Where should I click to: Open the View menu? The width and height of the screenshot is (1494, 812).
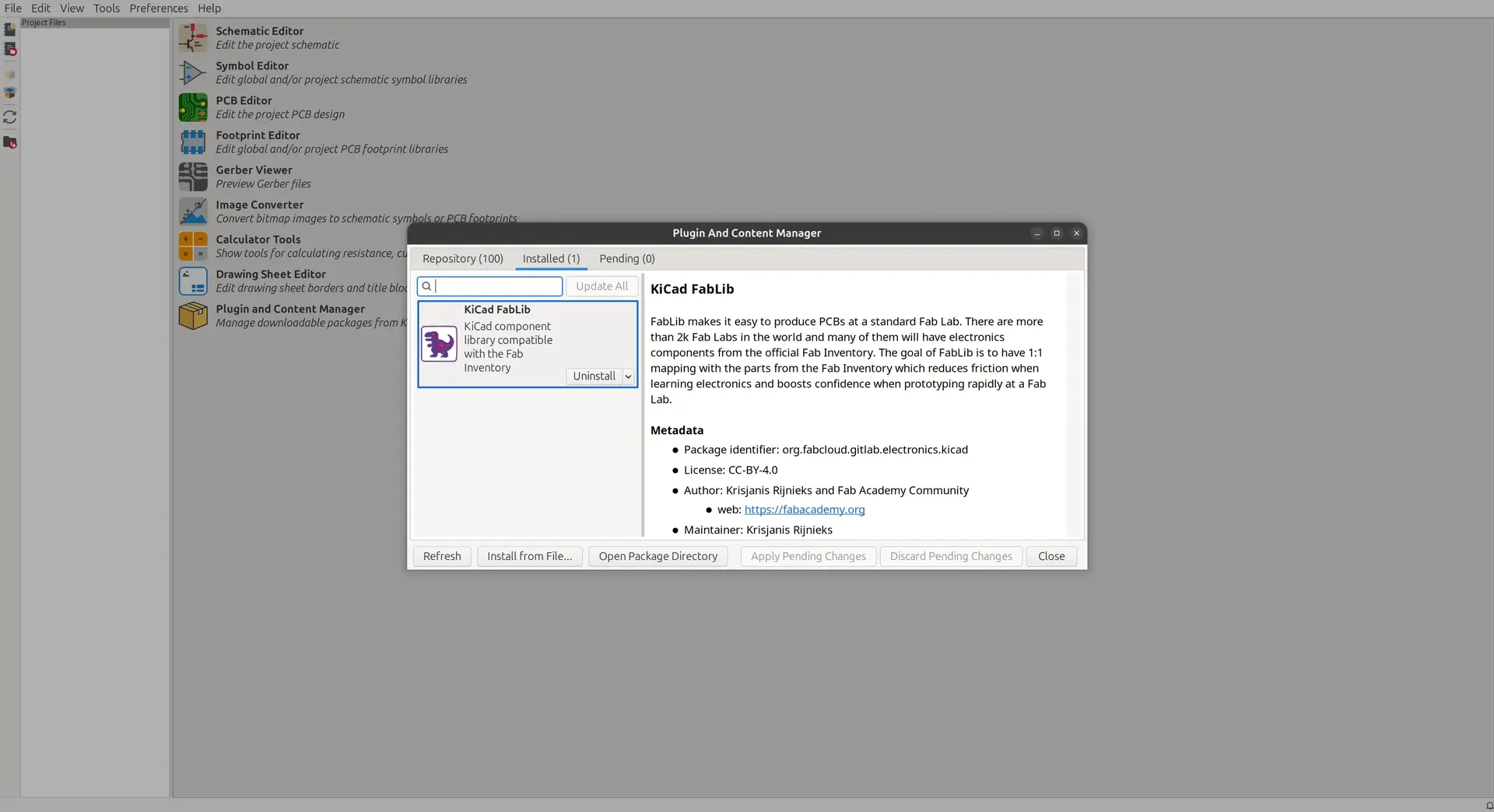coord(72,8)
